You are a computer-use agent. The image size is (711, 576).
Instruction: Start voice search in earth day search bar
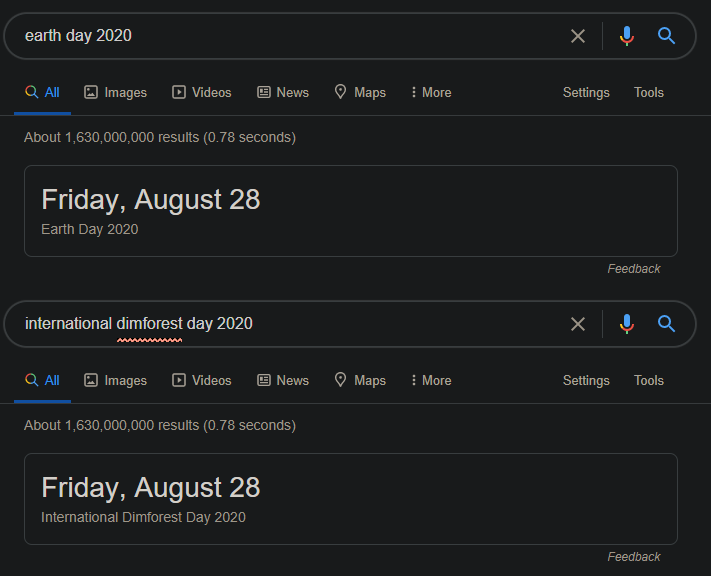pos(627,36)
